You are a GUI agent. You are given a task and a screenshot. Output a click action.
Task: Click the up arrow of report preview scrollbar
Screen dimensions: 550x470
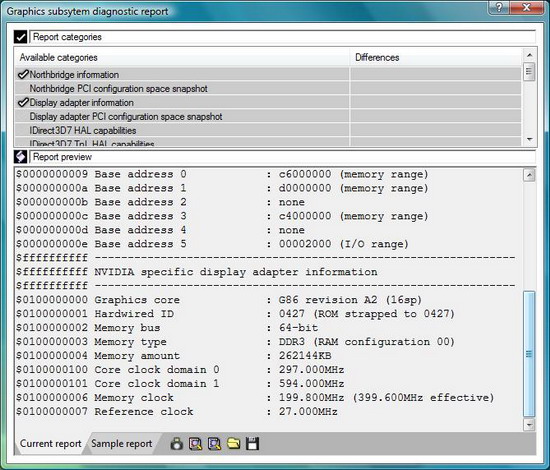coord(529,175)
